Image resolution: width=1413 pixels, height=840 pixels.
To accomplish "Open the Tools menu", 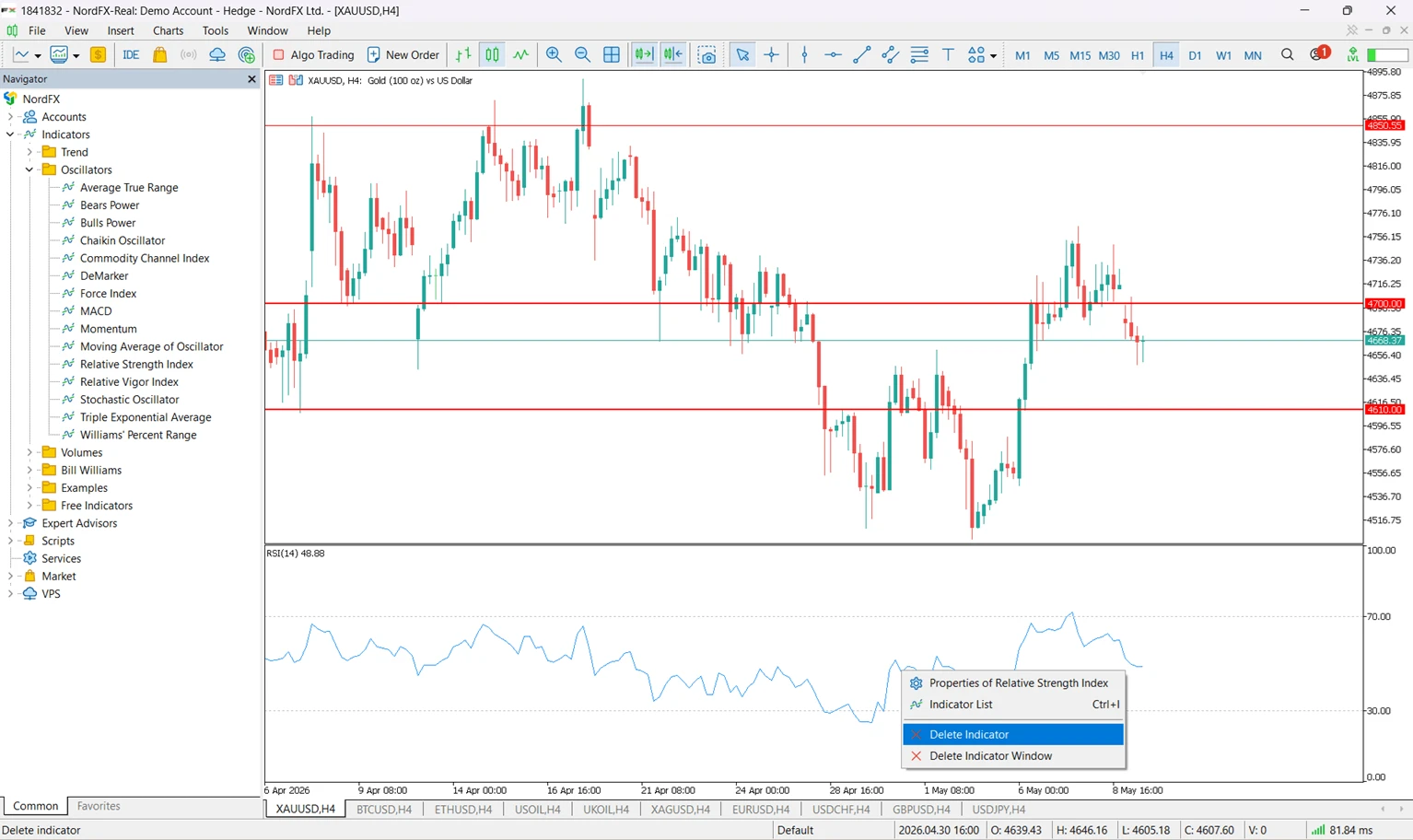I will point(216,30).
